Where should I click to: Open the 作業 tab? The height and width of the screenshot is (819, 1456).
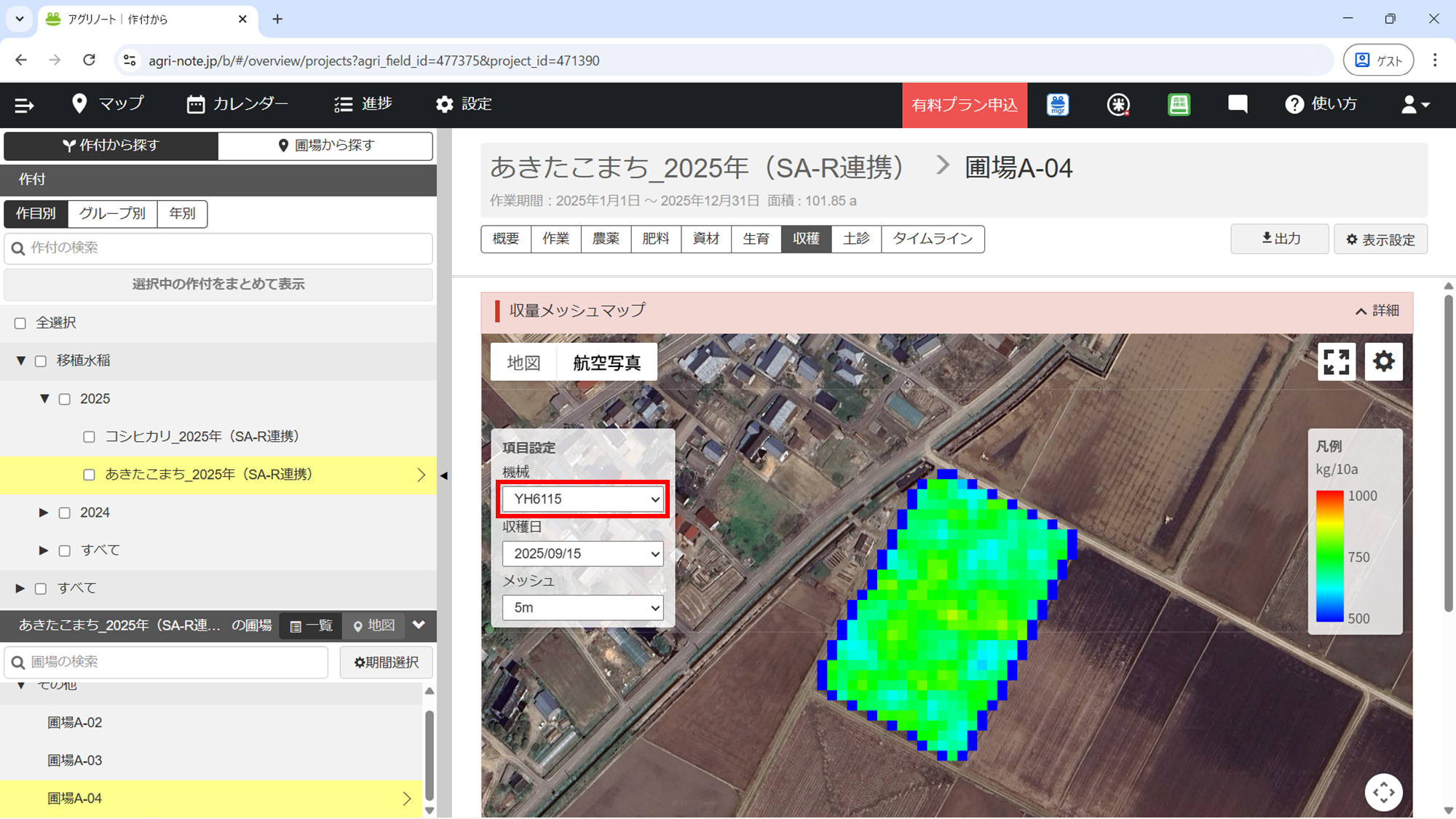556,239
